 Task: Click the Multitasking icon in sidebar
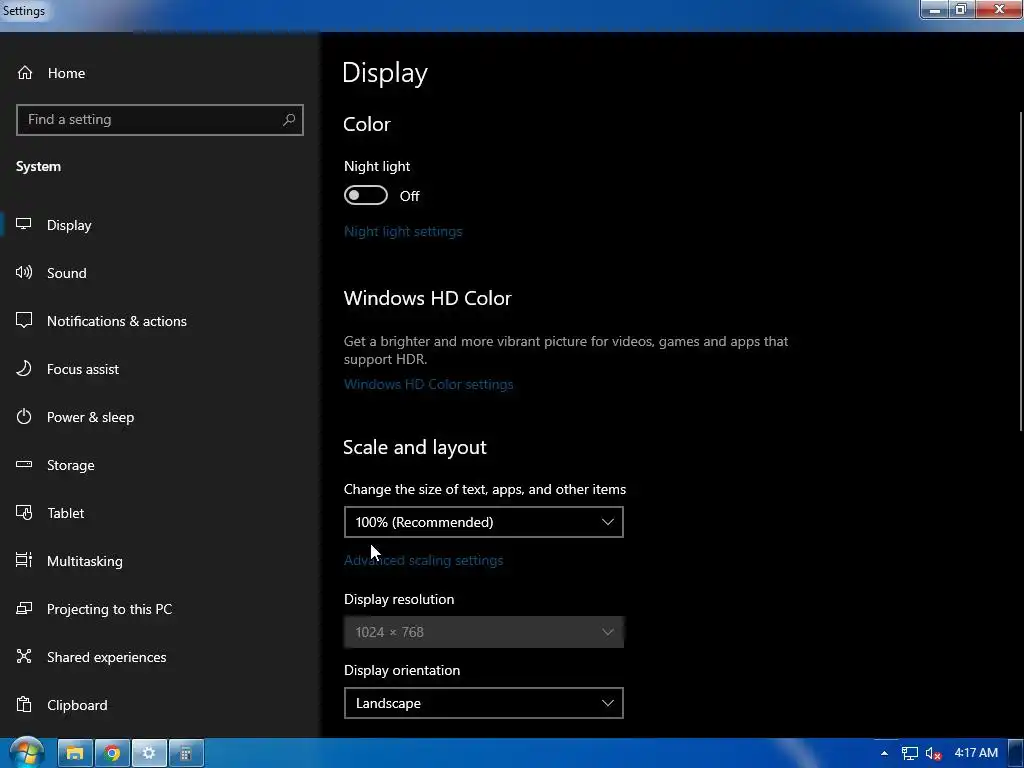(x=24, y=560)
